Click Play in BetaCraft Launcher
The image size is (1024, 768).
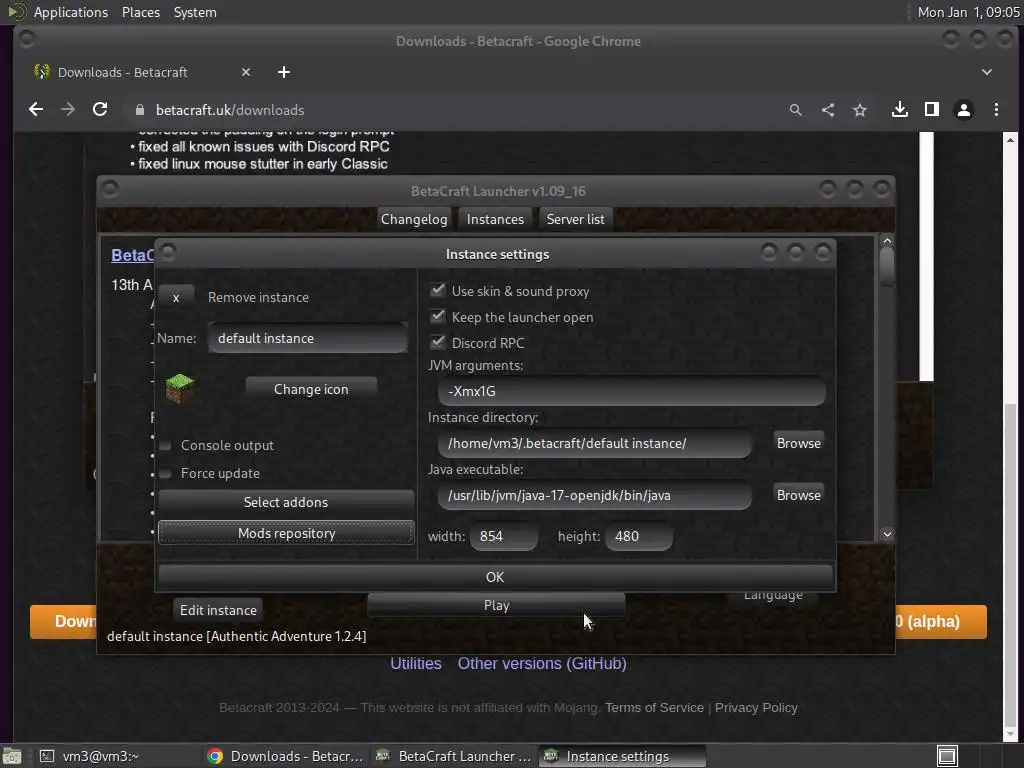(496, 605)
